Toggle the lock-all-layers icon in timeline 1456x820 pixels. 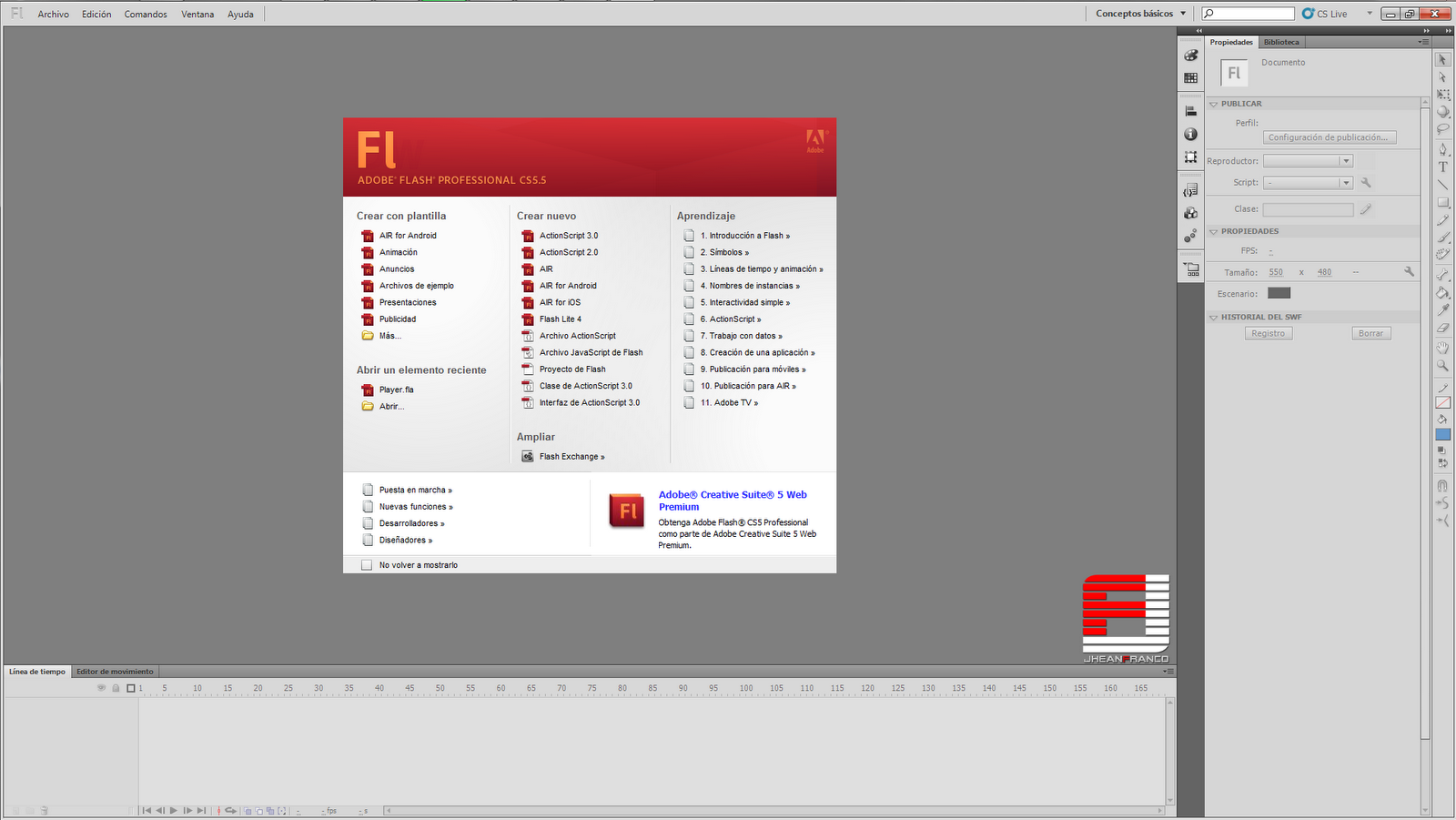(116, 688)
